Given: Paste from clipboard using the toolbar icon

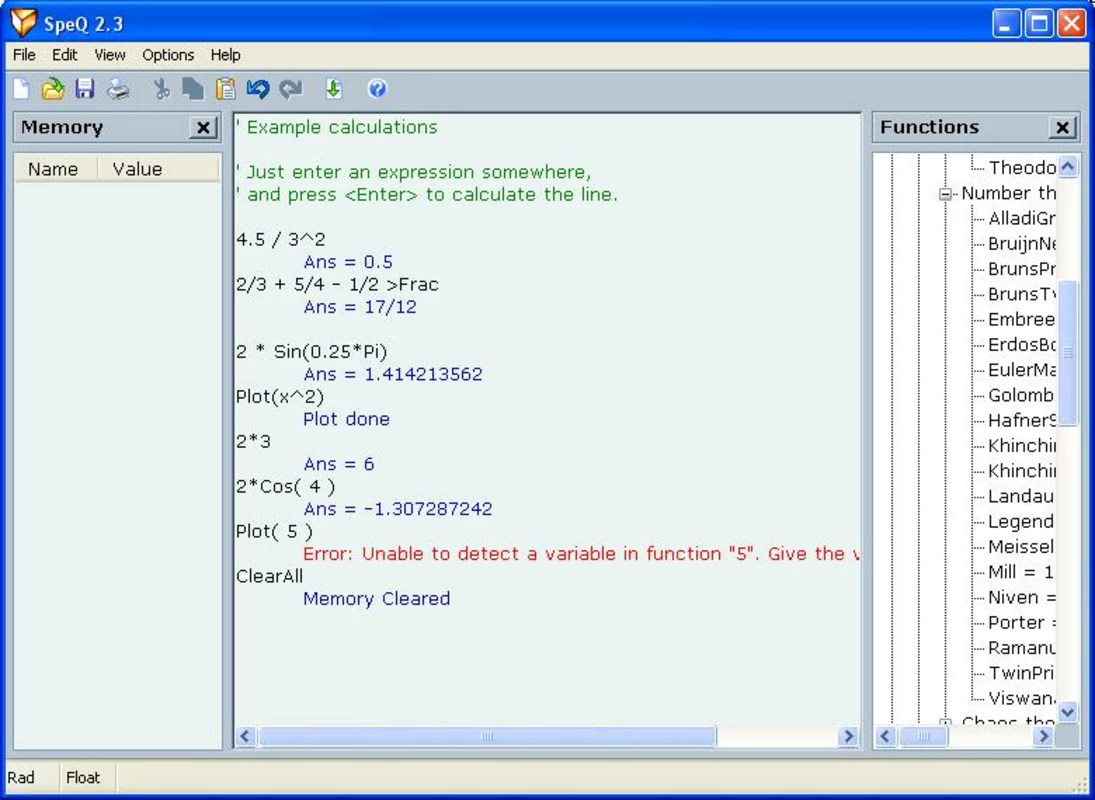Looking at the screenshot, I should [x=226, y=89].
